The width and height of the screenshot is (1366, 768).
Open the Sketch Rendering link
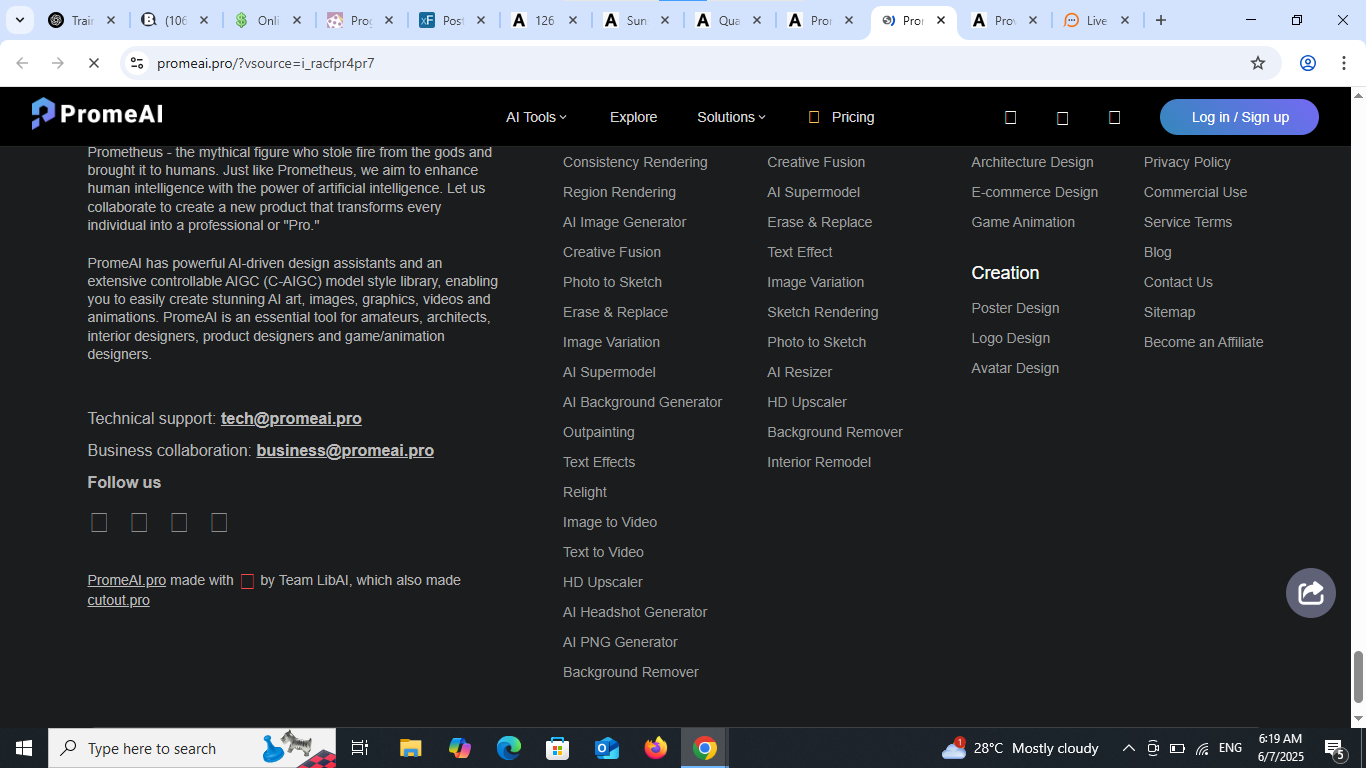(x=822, y=312)
